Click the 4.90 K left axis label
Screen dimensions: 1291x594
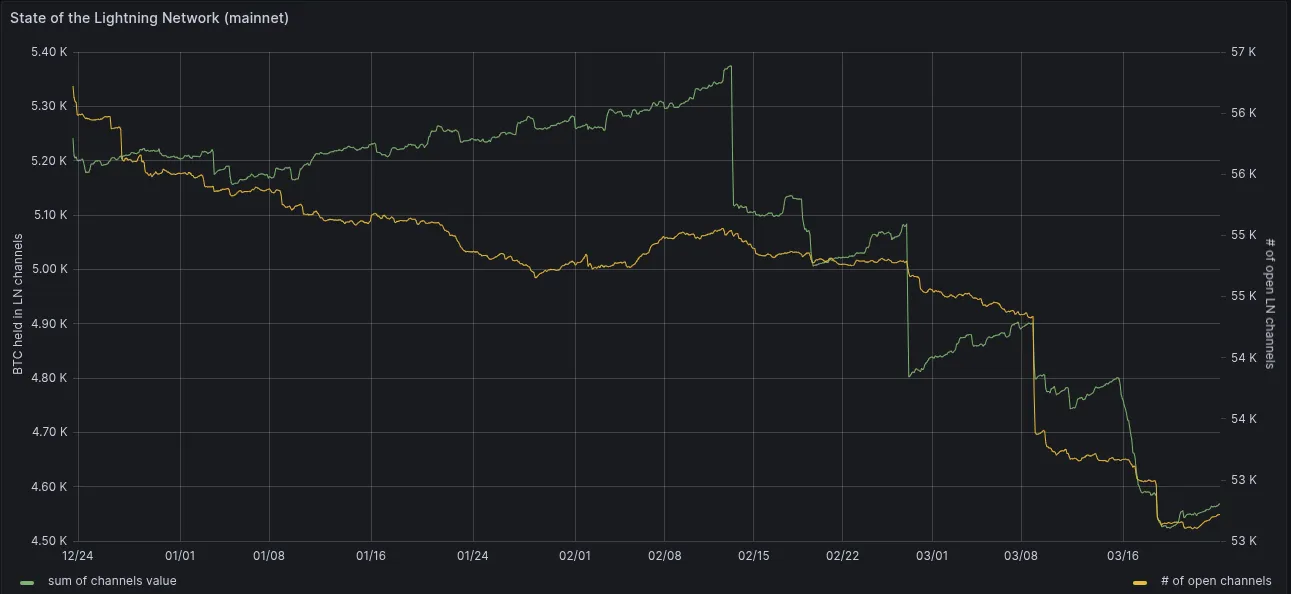click(x=47, y=324)
